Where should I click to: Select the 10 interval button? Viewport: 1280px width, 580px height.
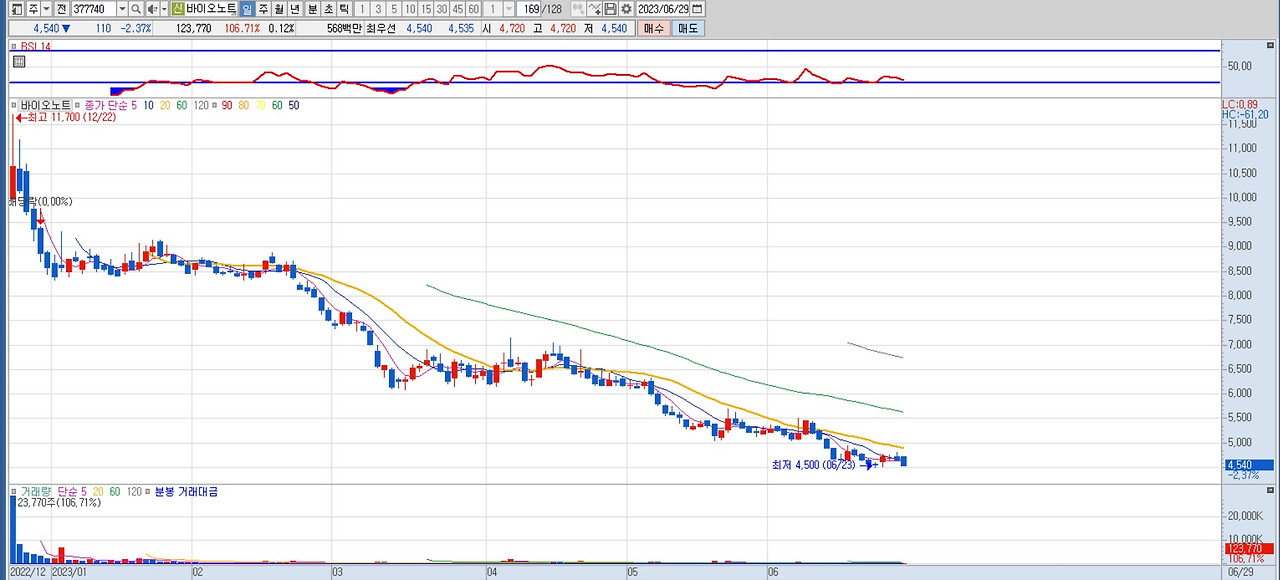tap(410, 9)
